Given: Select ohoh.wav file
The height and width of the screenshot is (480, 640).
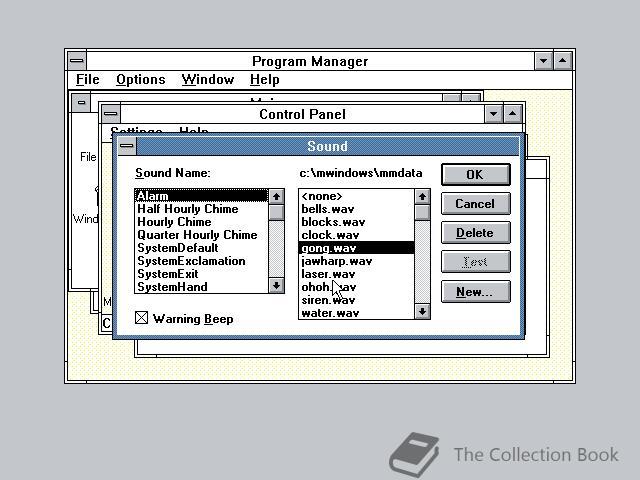Looking at the screenshot, I should 357,287.
